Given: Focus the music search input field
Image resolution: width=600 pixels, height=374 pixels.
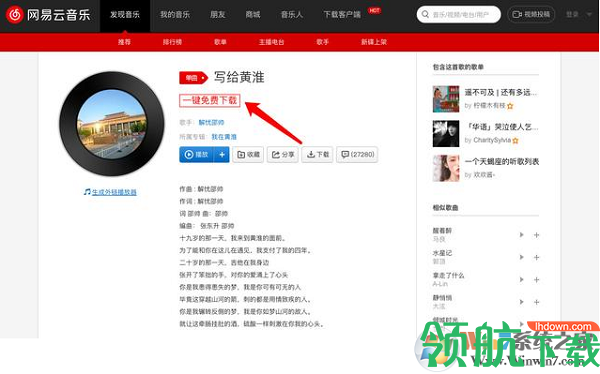Looking at the screenshot, I should (458, 15).
